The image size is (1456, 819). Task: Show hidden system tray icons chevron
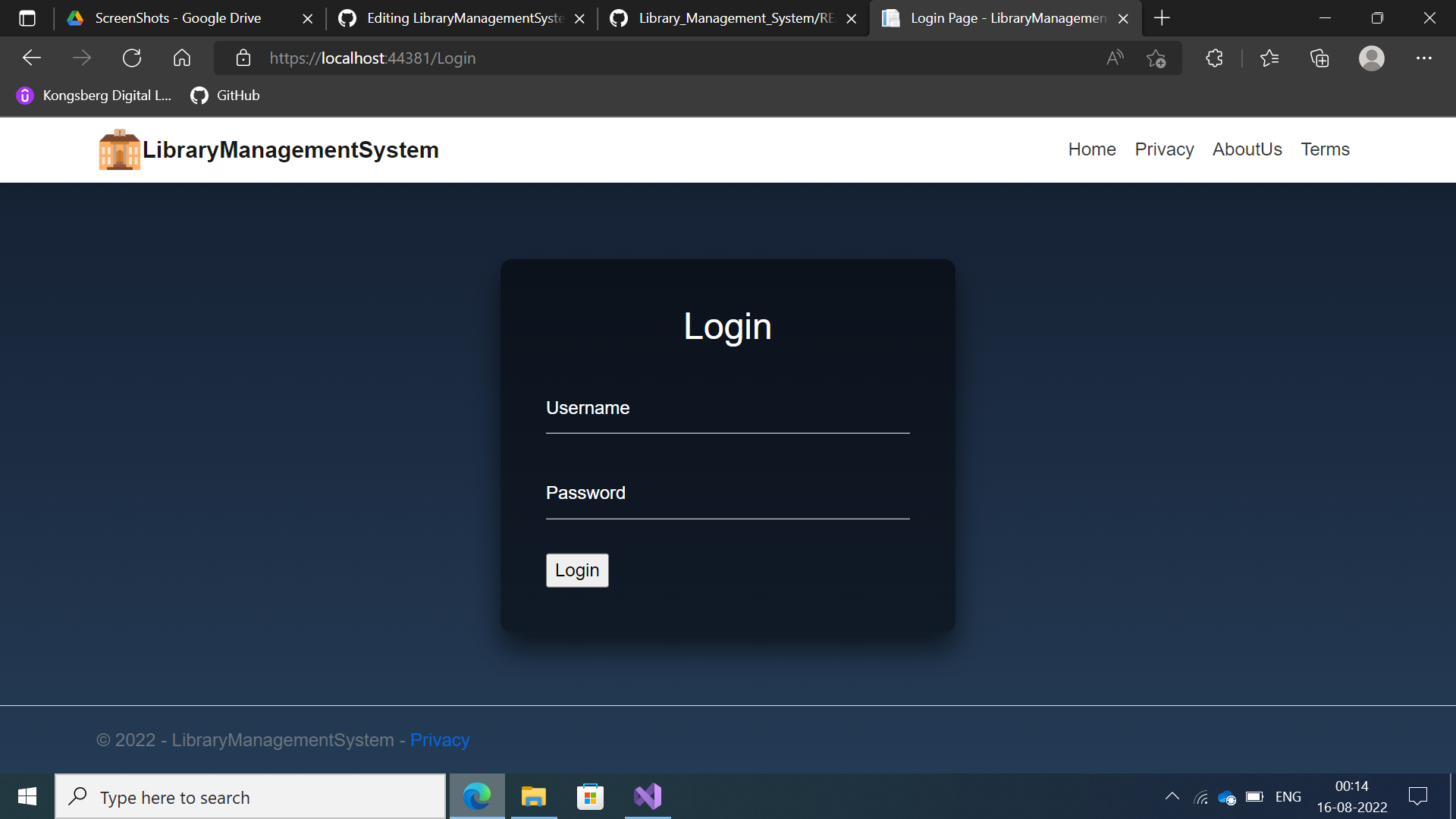click(x=1172, y=796)
